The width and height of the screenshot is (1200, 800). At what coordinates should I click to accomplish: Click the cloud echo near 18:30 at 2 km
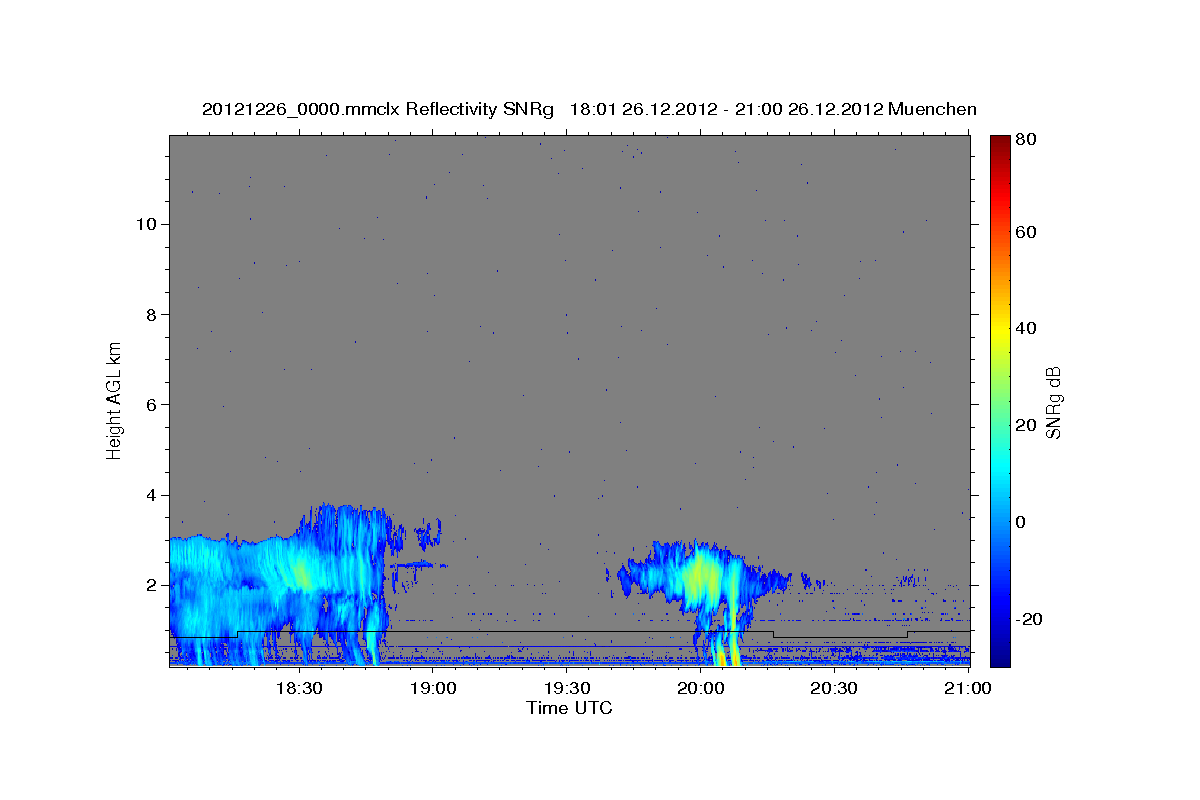(300, 575)
